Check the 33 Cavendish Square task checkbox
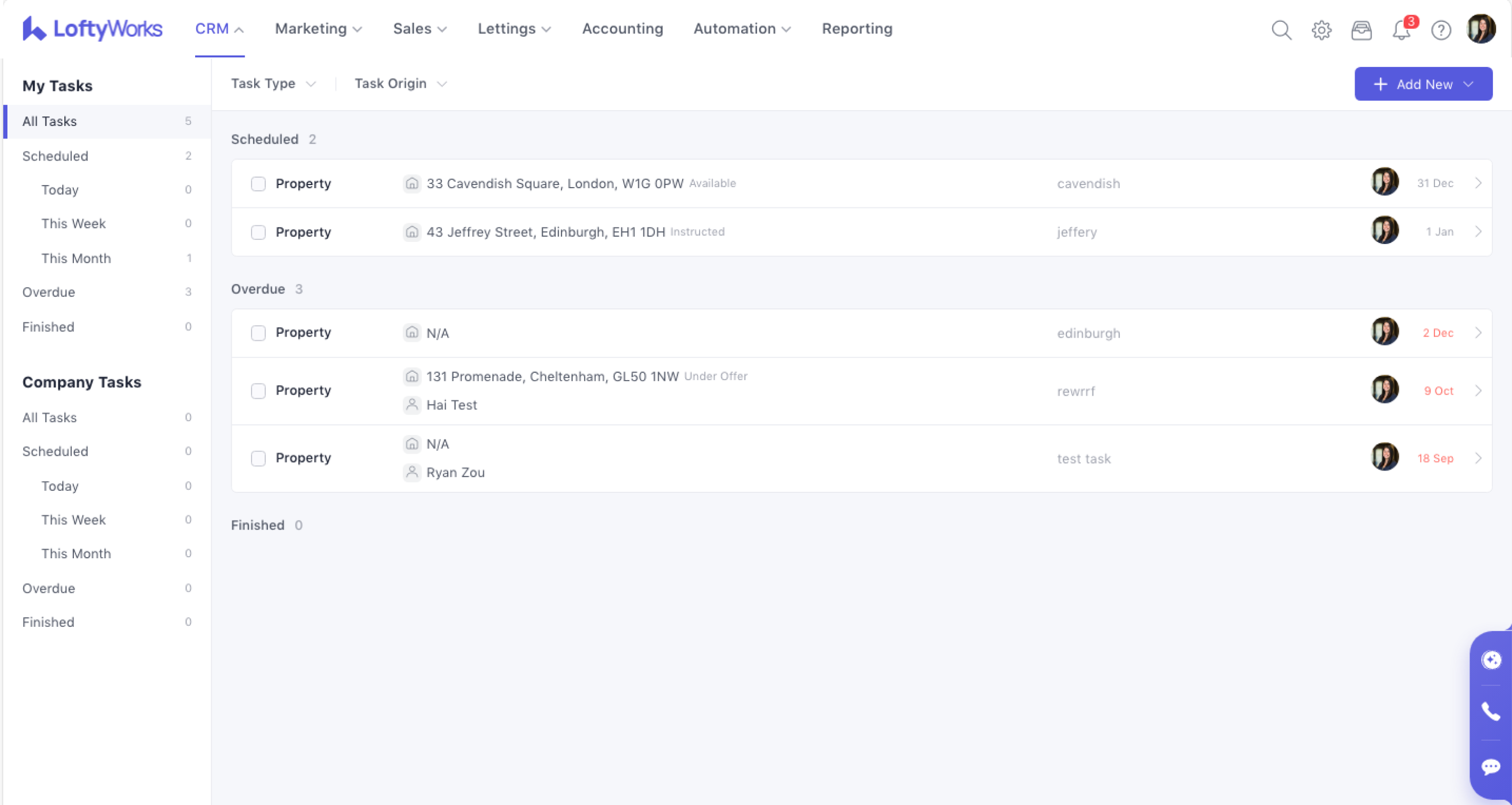The height and width of the screenshot is (805, 1512). tap(258, 184)
